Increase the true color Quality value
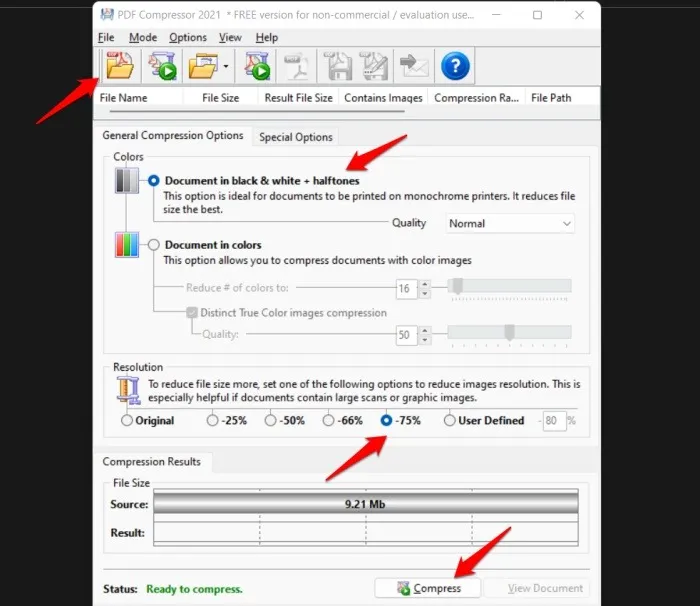Image resolution: width=700 pixels, height=606 pixels. click(x=425, y=330)
